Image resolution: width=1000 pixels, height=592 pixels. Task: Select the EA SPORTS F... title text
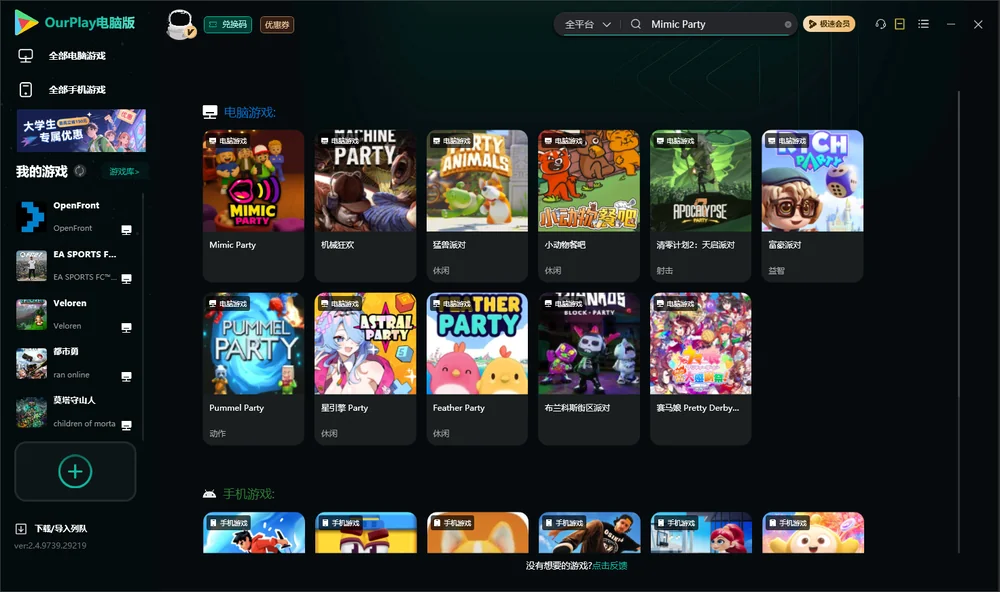[x=85, y=255]
